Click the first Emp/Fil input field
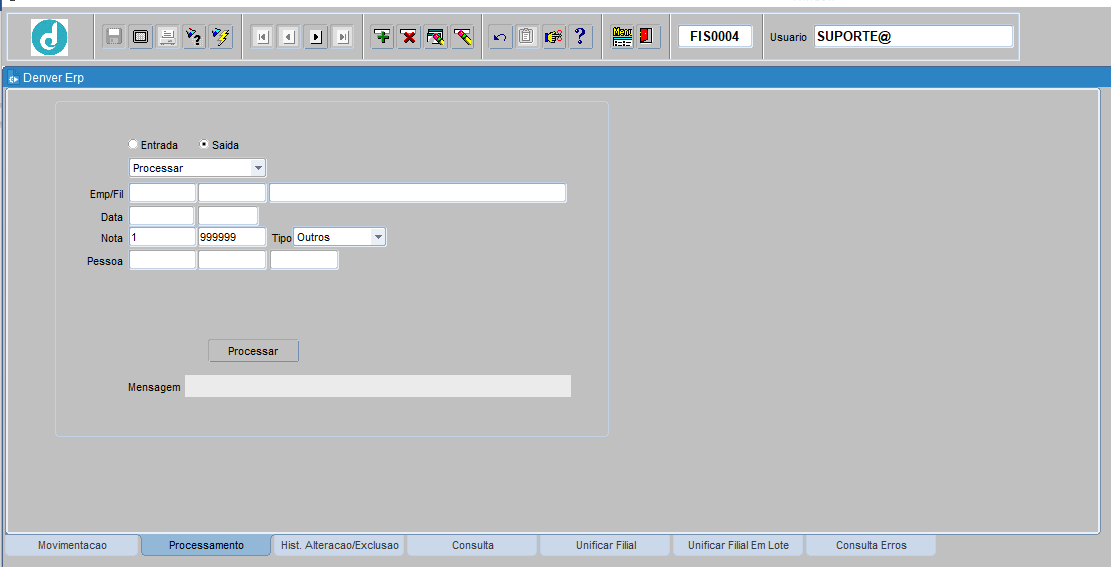Screen dimensions: 1111x567 [x=162, y=193]
